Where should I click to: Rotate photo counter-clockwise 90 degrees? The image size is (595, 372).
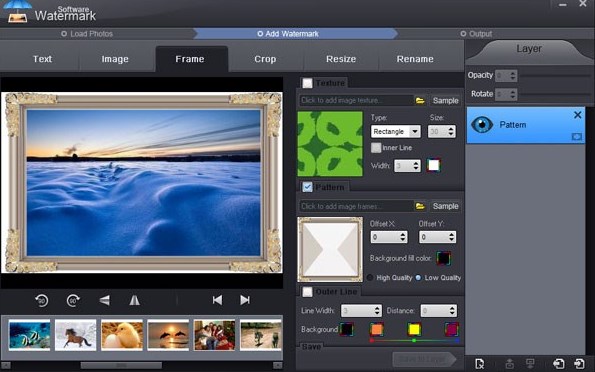coord(42,300)
